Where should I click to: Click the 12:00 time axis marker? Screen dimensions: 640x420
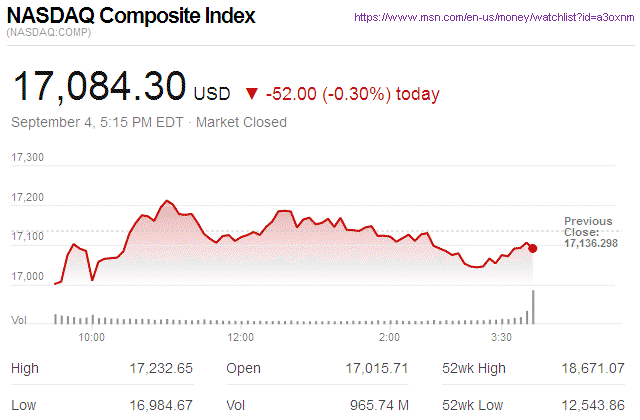241,337
